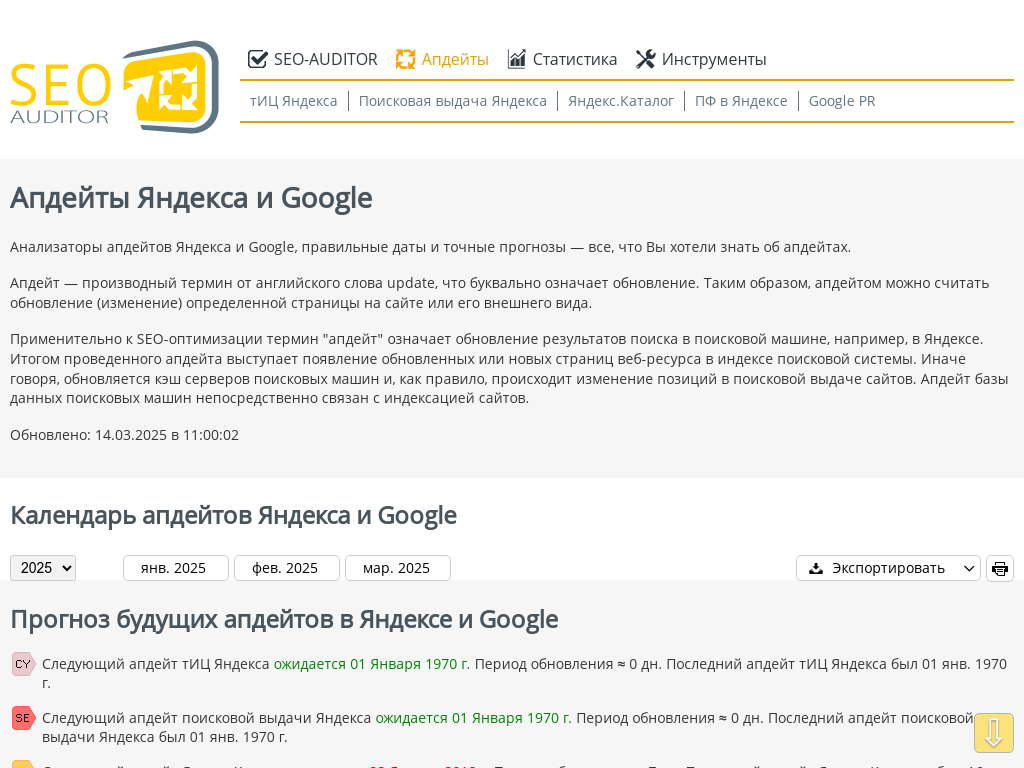
Task: Click the red SE tag icon
Action: [24, 718]
